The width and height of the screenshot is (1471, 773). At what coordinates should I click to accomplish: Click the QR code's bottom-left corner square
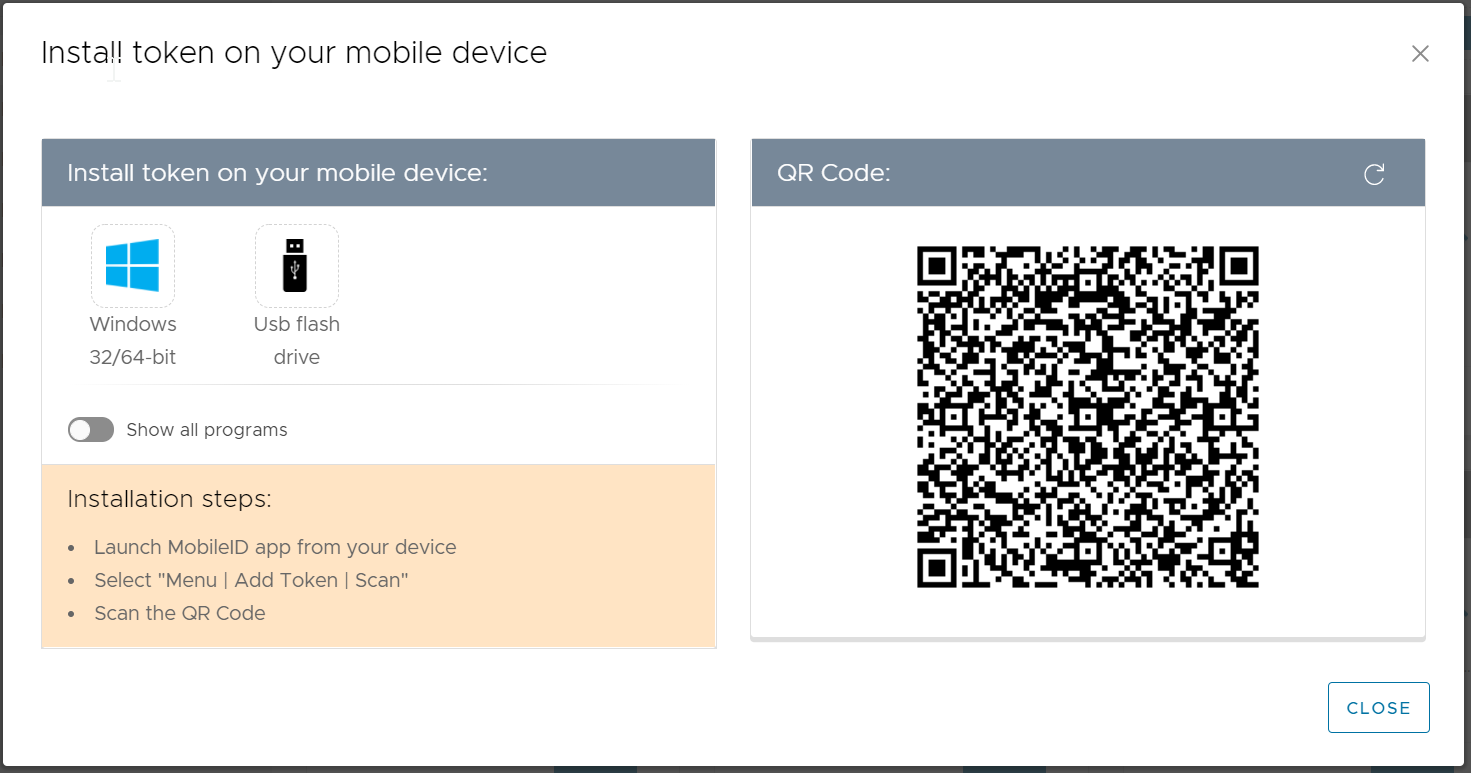(x=937, y=567)
